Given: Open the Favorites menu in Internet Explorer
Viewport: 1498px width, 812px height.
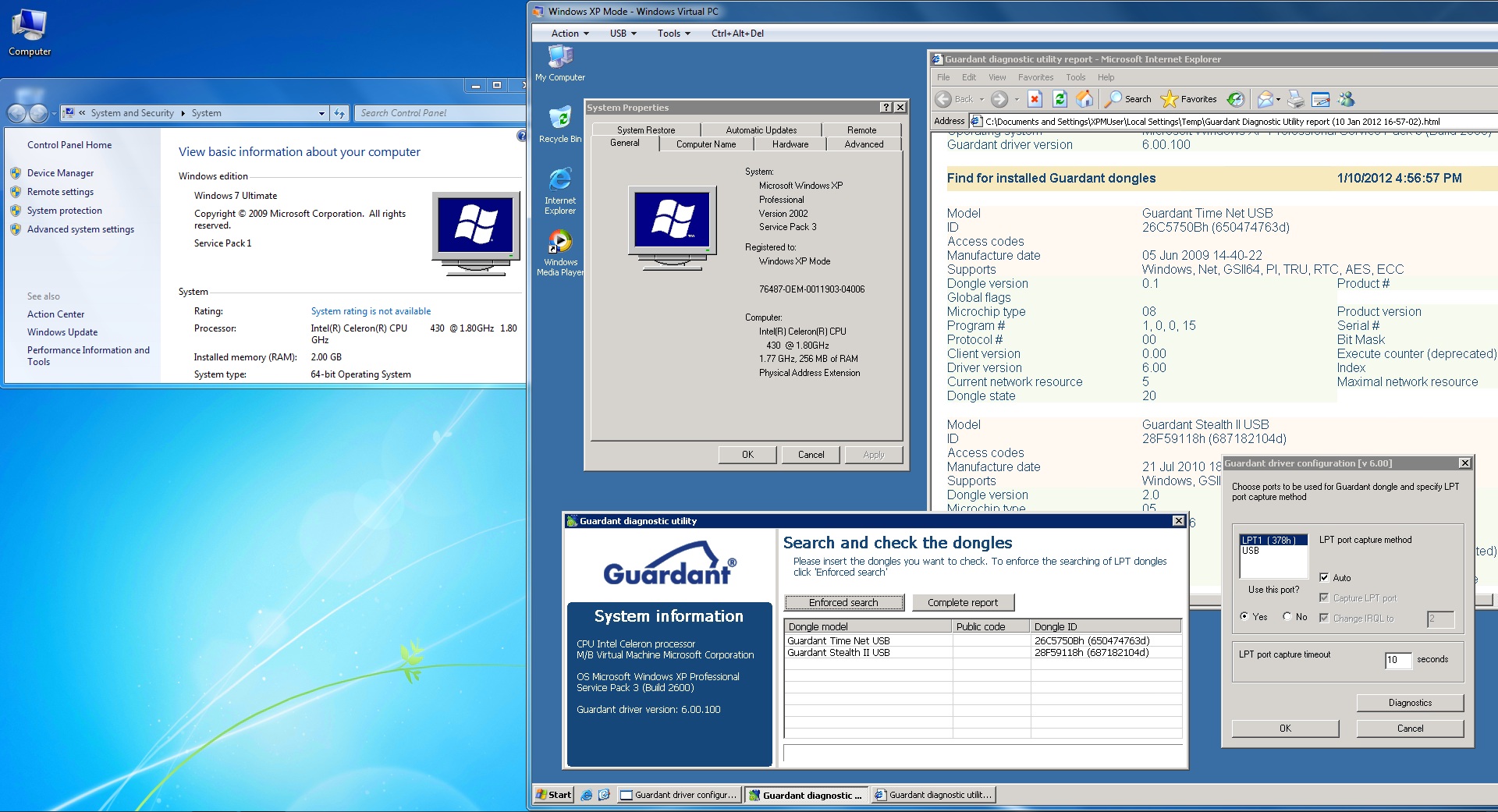Looking at the screenshot, I should pyautogui.click(x=1035, y=77).
